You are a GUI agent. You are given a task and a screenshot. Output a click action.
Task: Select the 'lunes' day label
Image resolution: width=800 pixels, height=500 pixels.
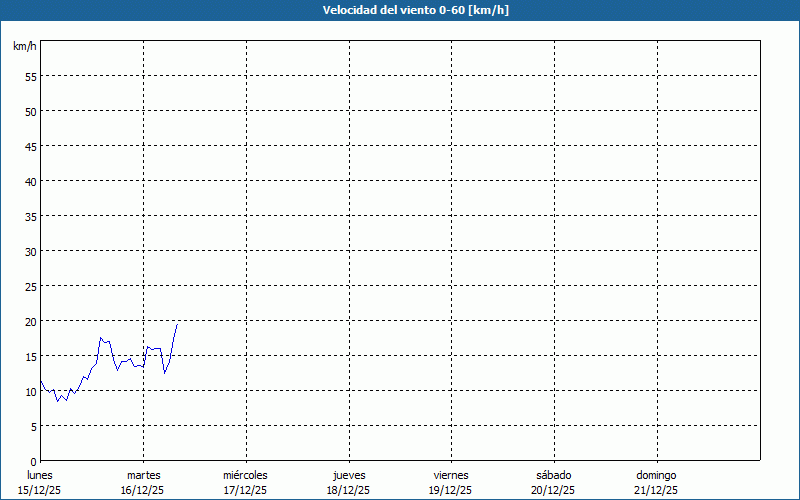click(40, 475)
